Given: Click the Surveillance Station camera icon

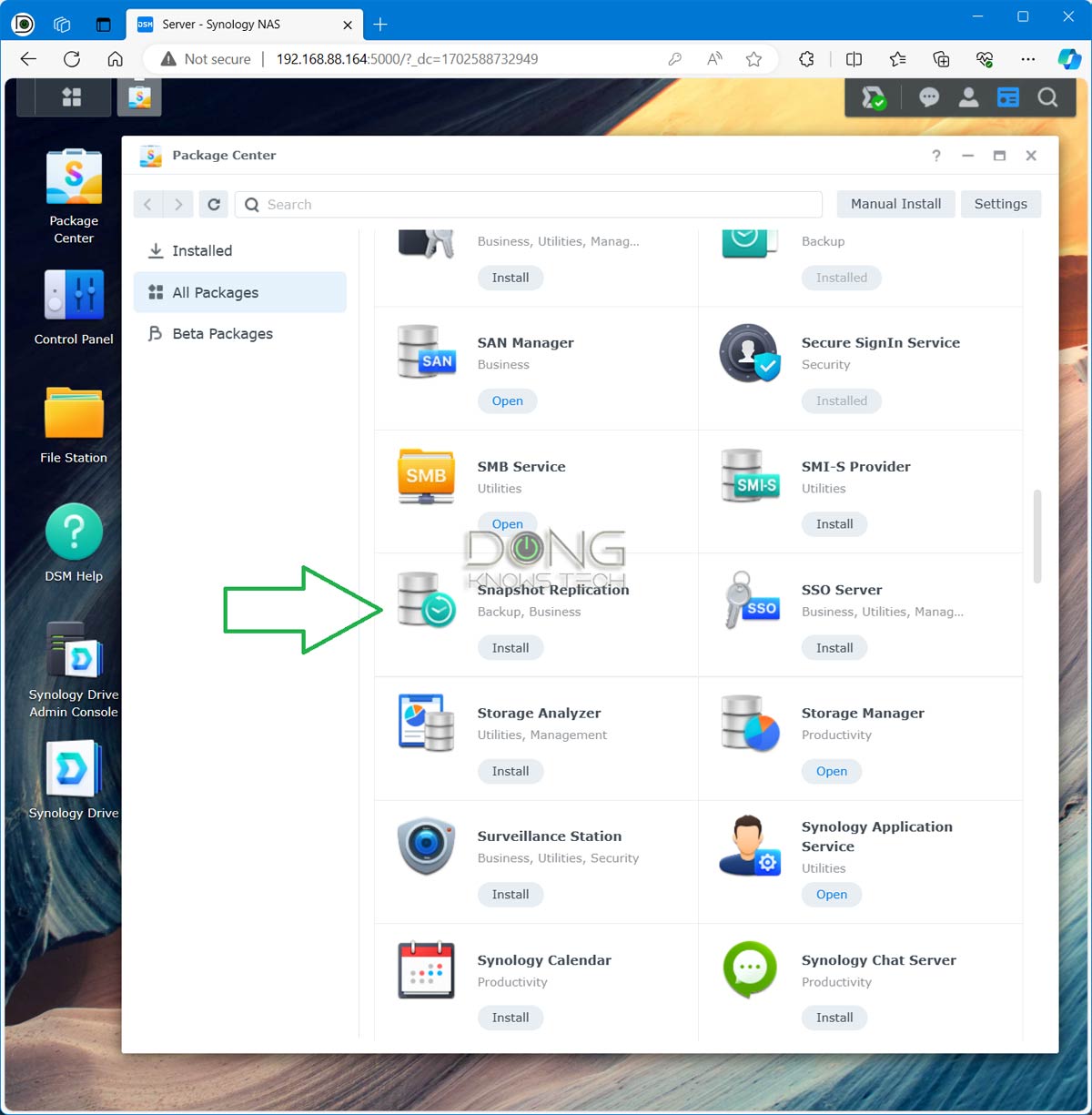Looking at the screenshot, I should (x=427, y=846).
